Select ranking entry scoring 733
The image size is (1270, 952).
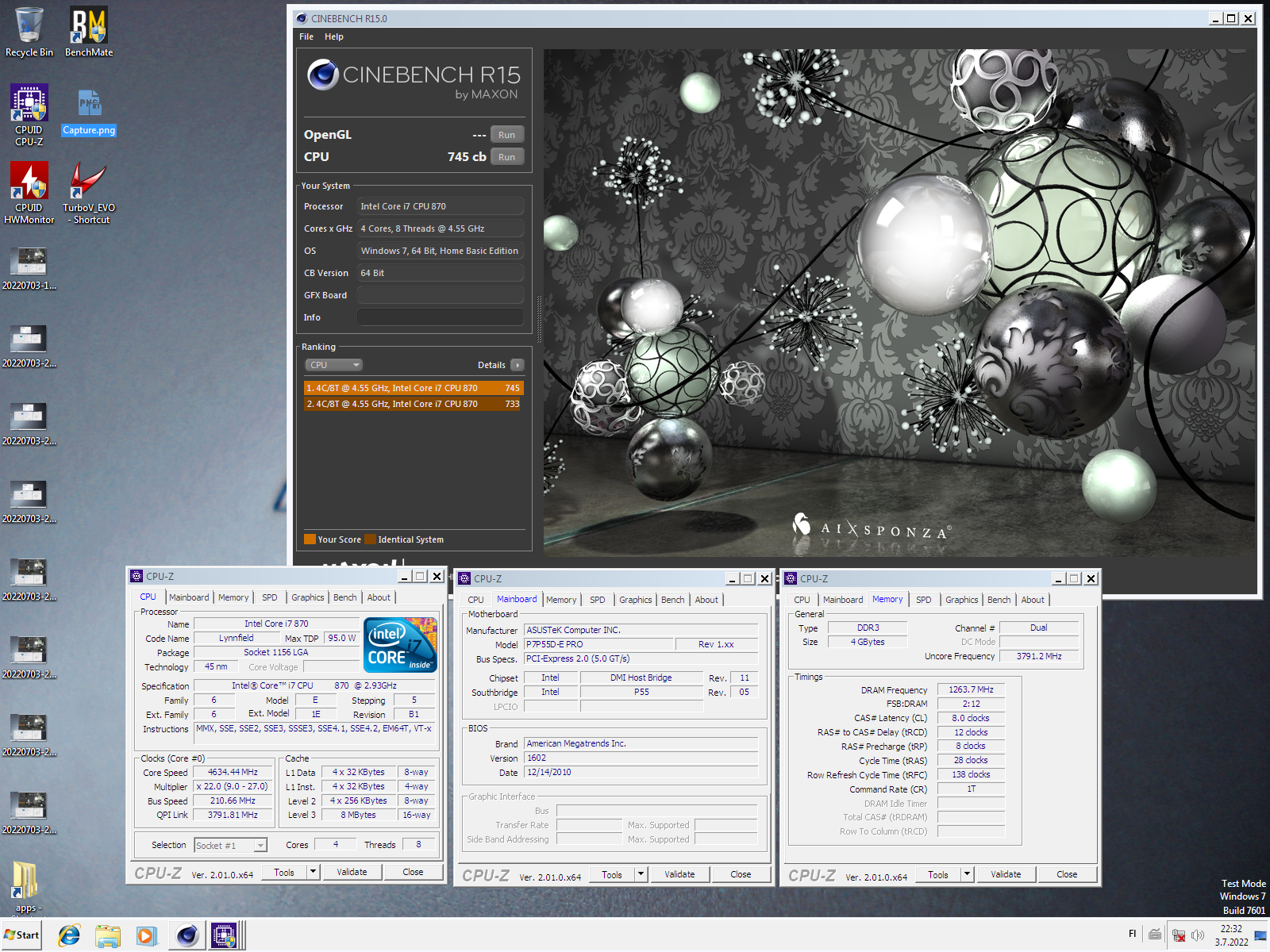(413, 404)
